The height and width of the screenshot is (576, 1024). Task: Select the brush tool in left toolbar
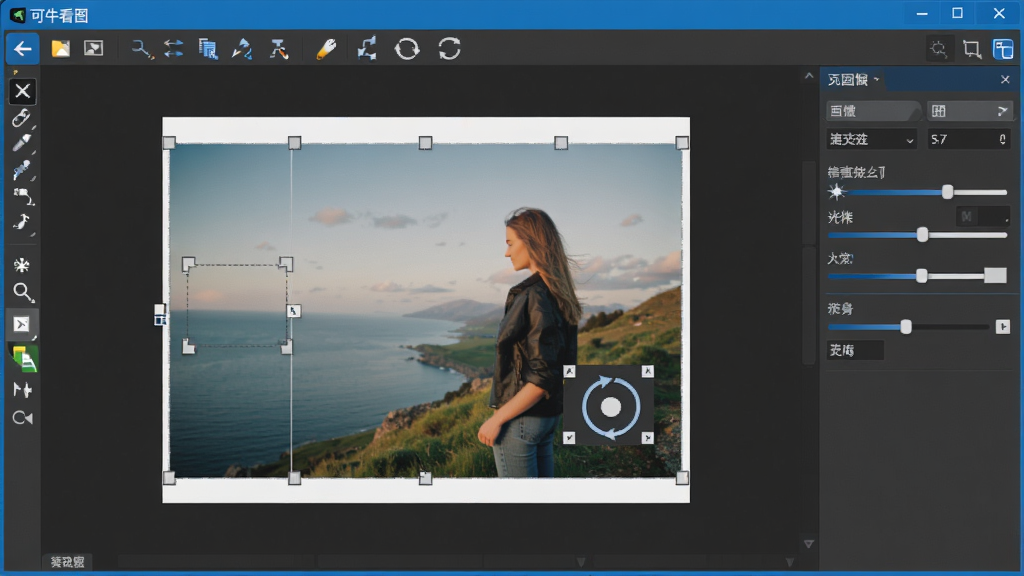point(22,143)
